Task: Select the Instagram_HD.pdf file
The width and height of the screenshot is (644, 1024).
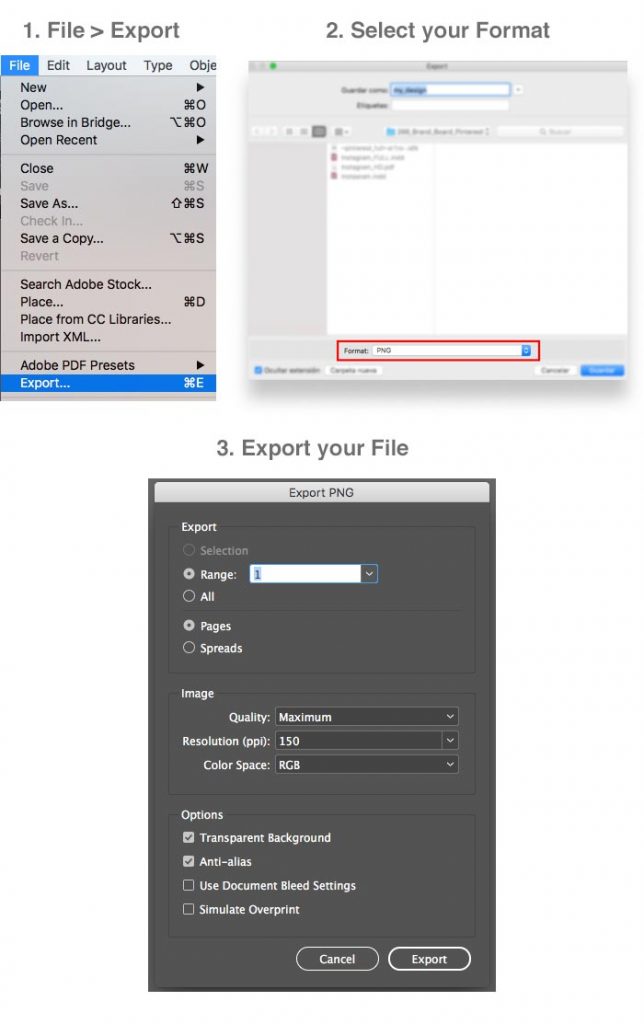Action: point(368,167)
